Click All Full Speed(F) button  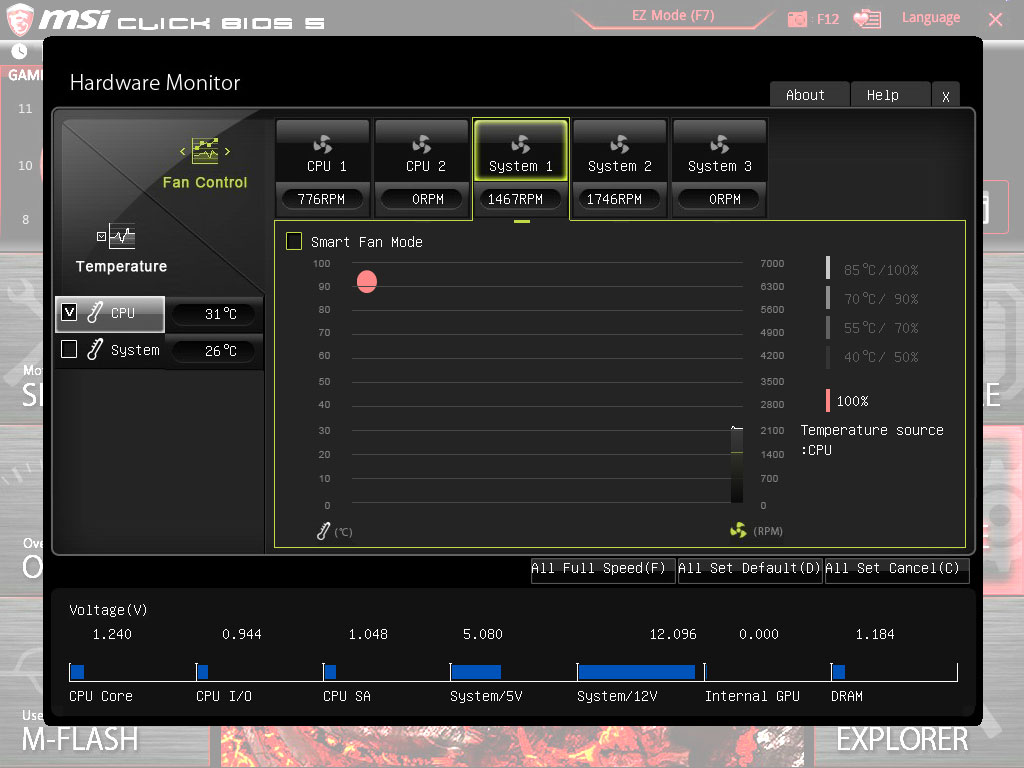(602, 569)
